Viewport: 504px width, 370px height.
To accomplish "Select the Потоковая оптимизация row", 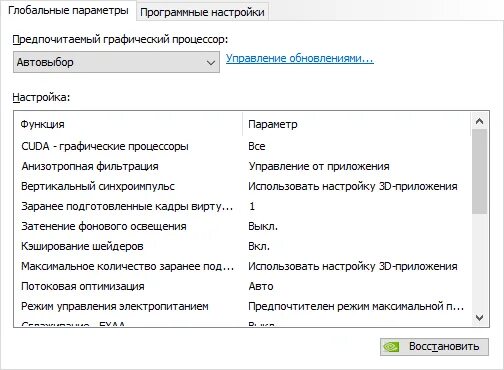I will [x=243, y=286].
